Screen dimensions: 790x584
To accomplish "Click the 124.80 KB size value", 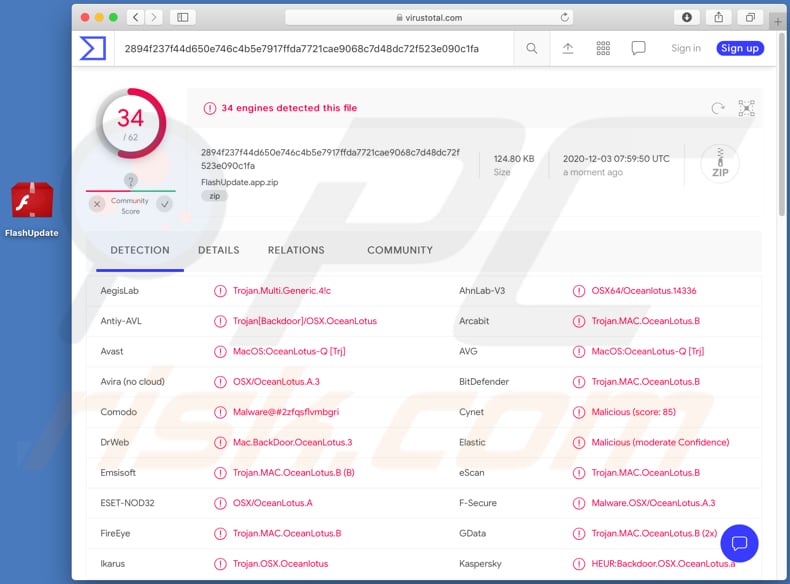I will [513, 159].
